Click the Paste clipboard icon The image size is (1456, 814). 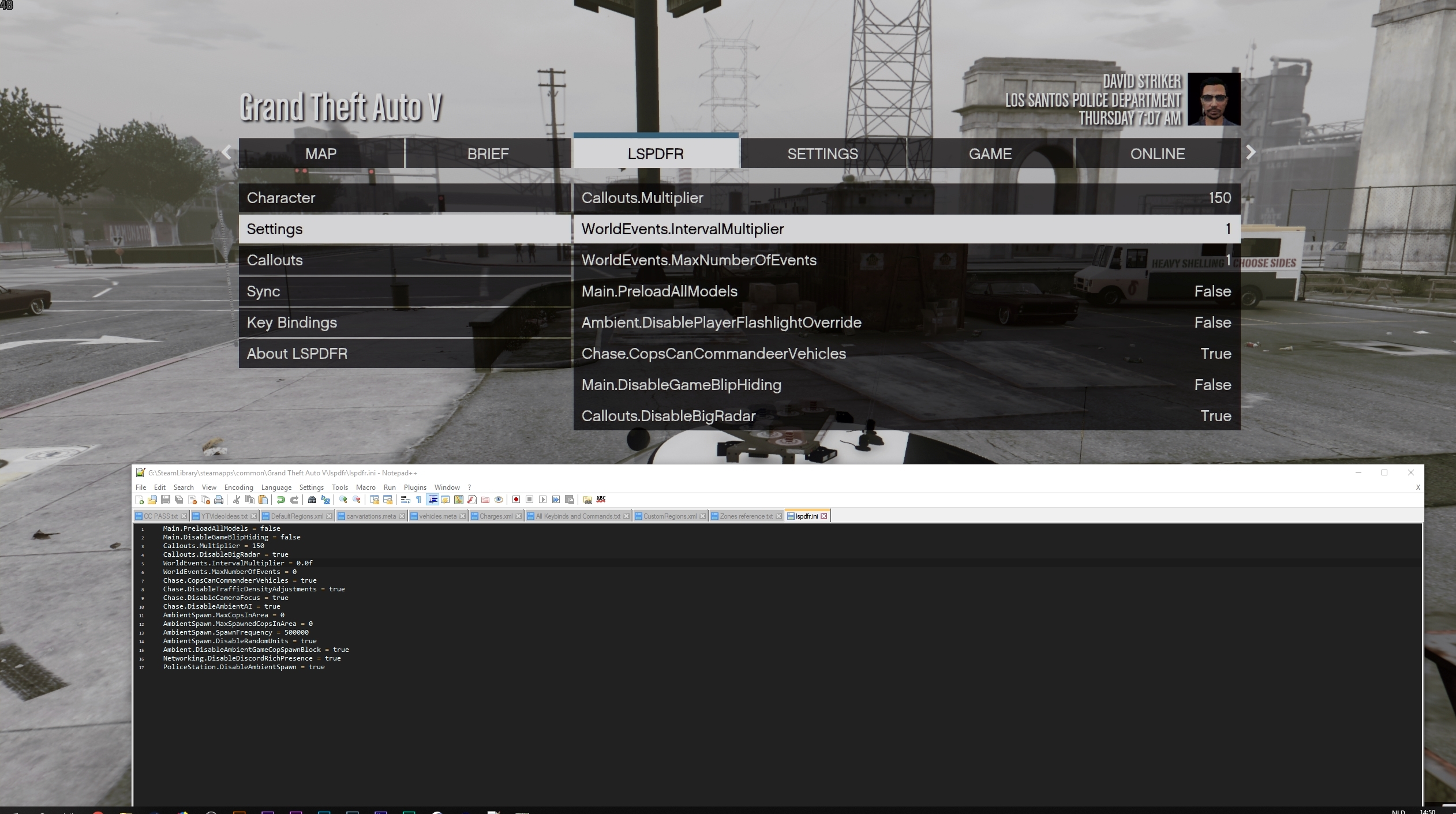tap(263, 500)
